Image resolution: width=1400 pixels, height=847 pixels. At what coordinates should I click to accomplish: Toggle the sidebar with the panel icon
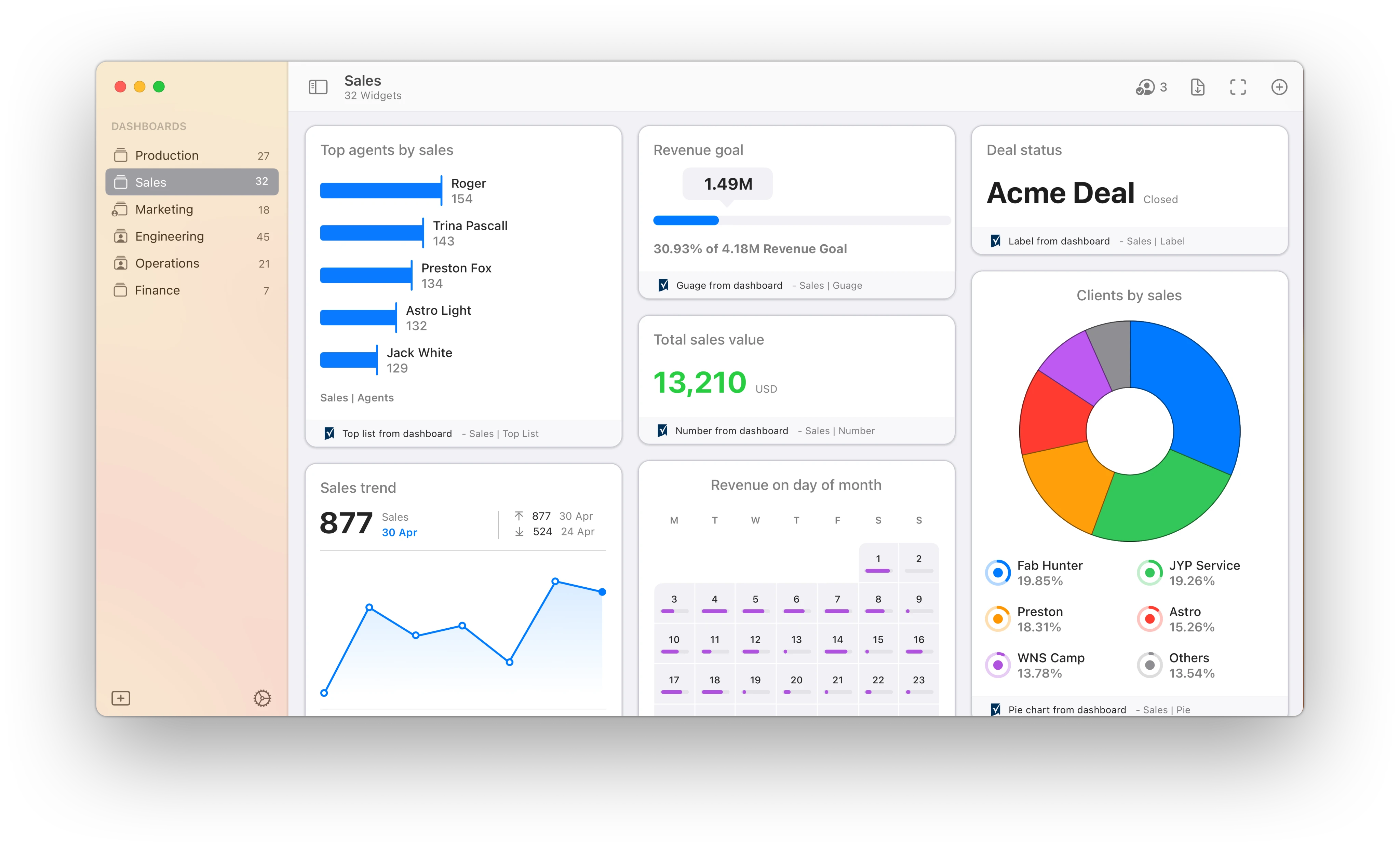[318, 87]
